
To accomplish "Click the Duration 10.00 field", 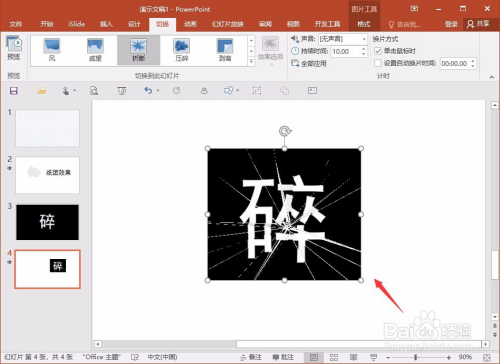I will (x=346, y=51).
